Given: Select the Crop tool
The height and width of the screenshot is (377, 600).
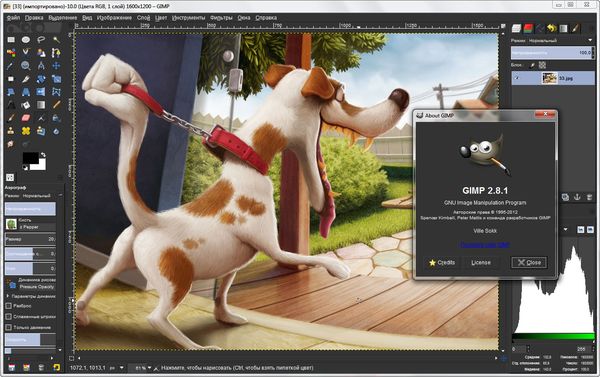Looking at the screenshot, I should [x=26, y=79].
